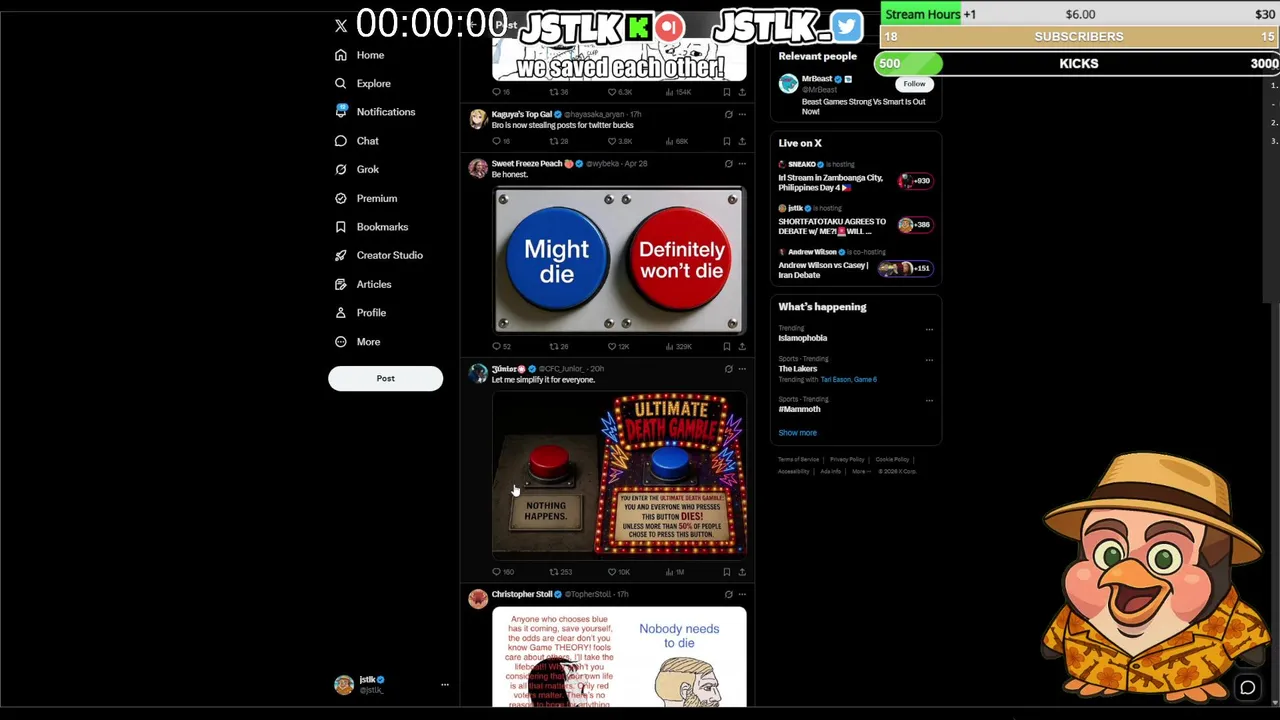Open options dots for Islamophobia trend
Screen dimensions: 1280x720
point(929,329)
